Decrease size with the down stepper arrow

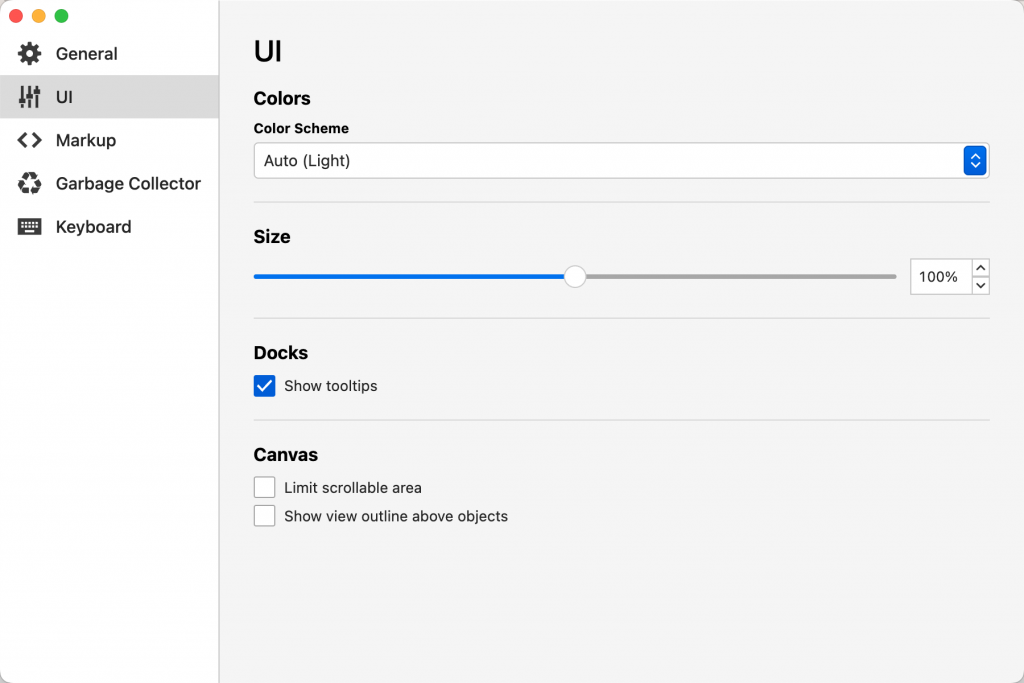pyautogui.click(x=980, y=286)
